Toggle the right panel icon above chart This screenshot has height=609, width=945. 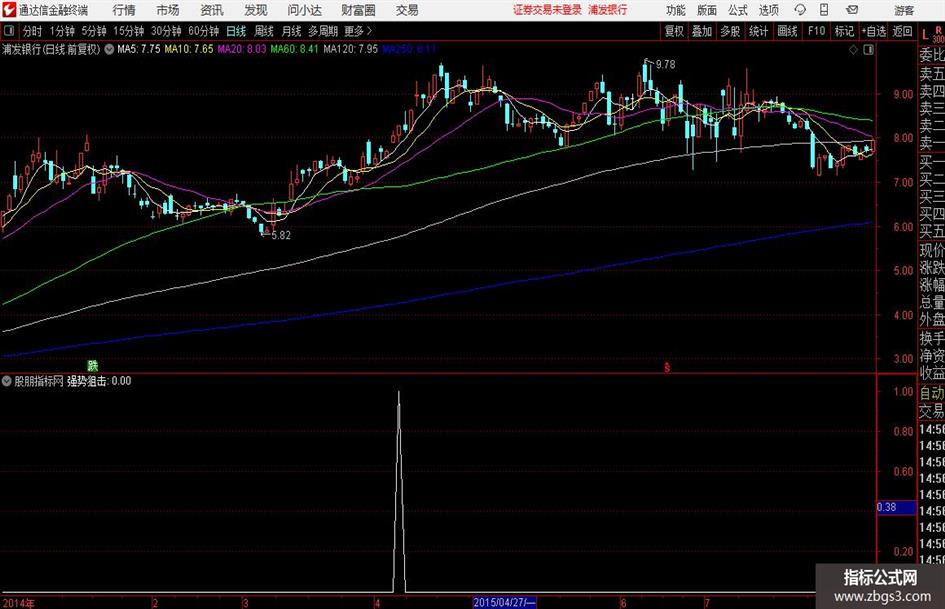(x=868, y=50)
